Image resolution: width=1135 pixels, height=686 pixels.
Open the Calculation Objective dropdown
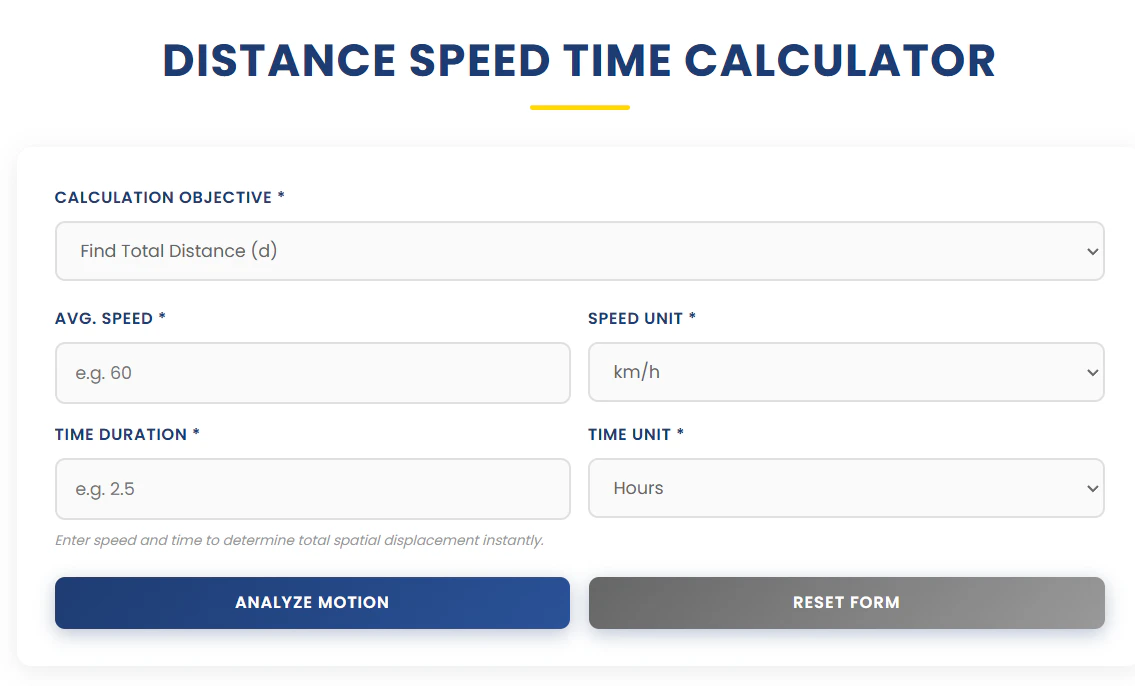click(x=580, y=251)
